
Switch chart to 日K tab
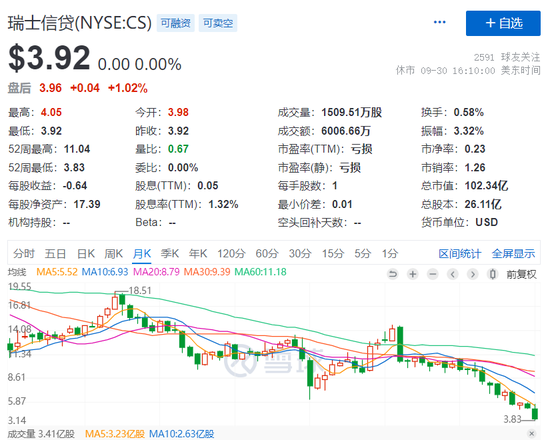(86, 253)
